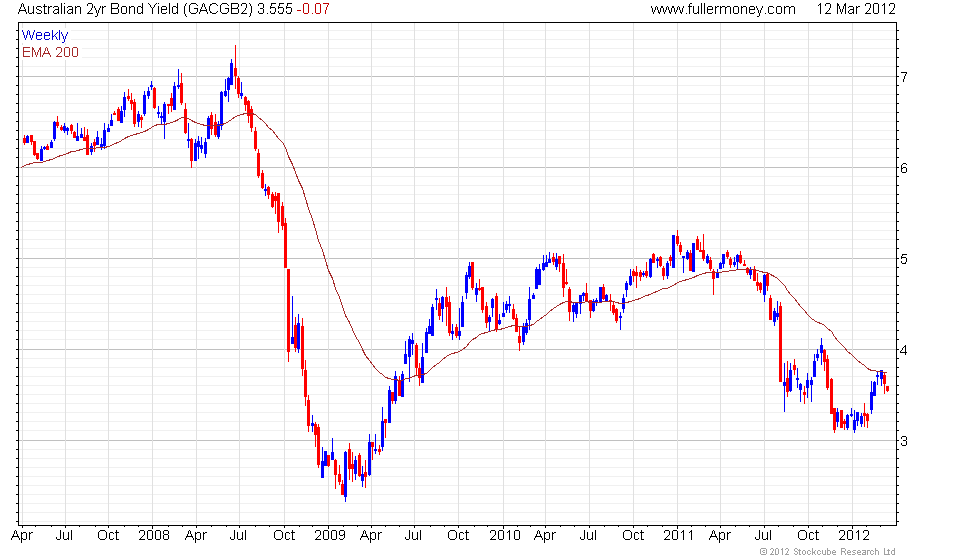Click the 3 value on yield axis
The height and width of the screenshot is (560, 980).
(x=904, y=441)
